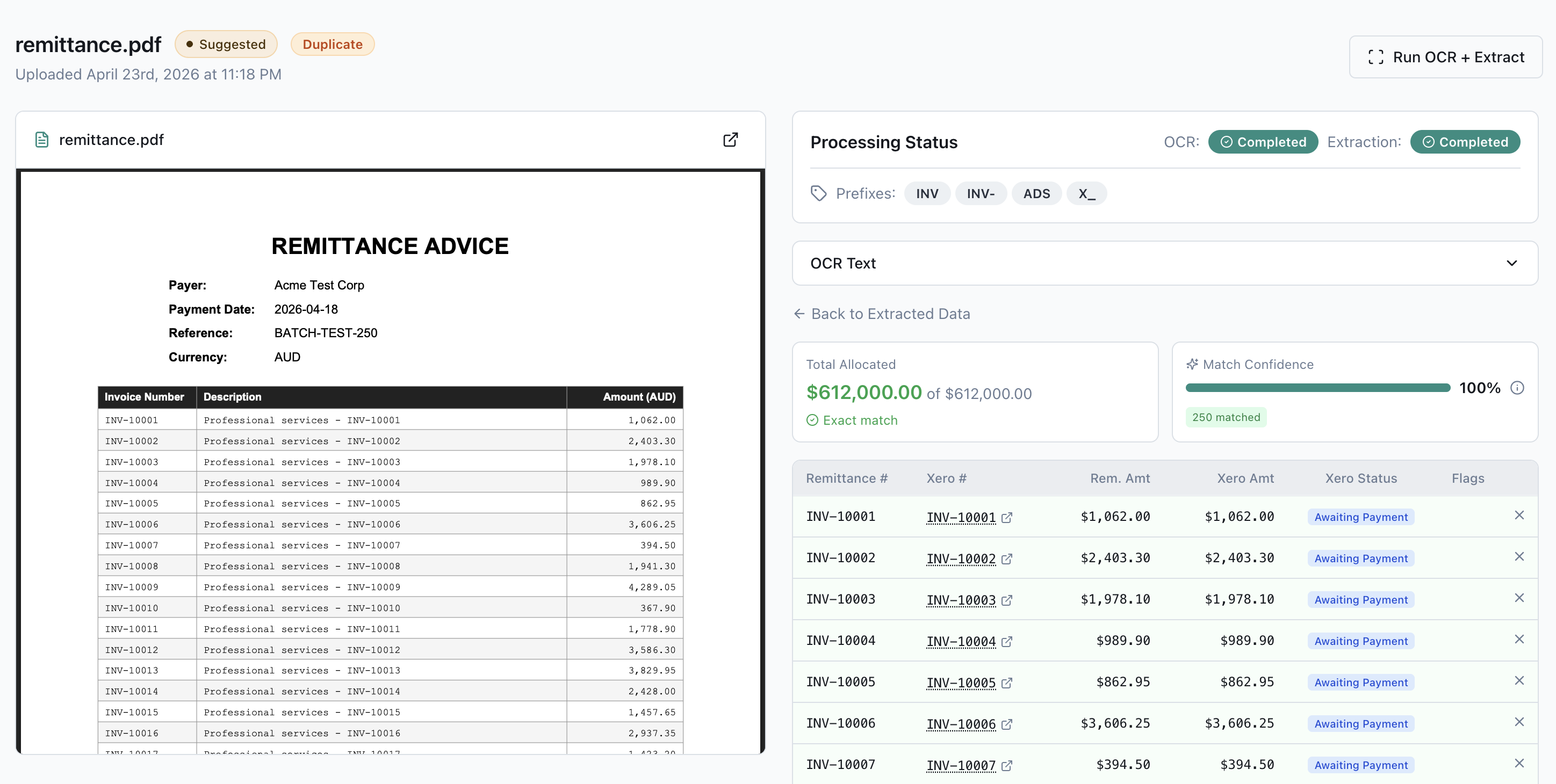Remove the INV-10007 match row
Image resolution: width=1556 pixels, height=784 pixels.
(1519, 764)
